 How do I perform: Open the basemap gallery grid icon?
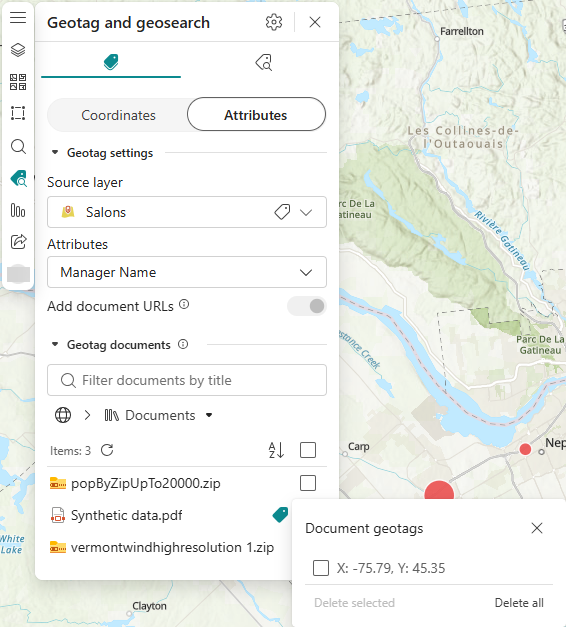point(18,82)
